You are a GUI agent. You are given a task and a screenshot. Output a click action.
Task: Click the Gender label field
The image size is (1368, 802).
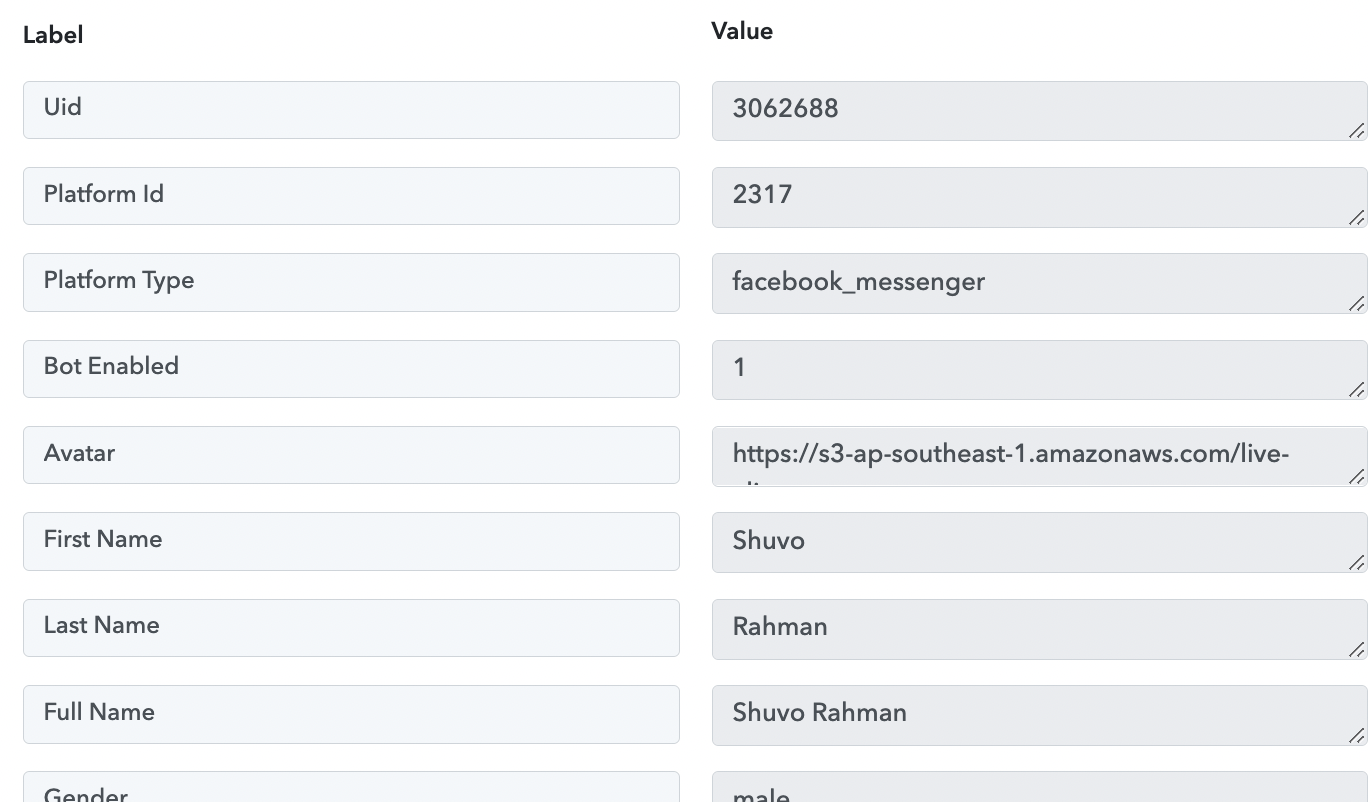(x=351, y=789)
